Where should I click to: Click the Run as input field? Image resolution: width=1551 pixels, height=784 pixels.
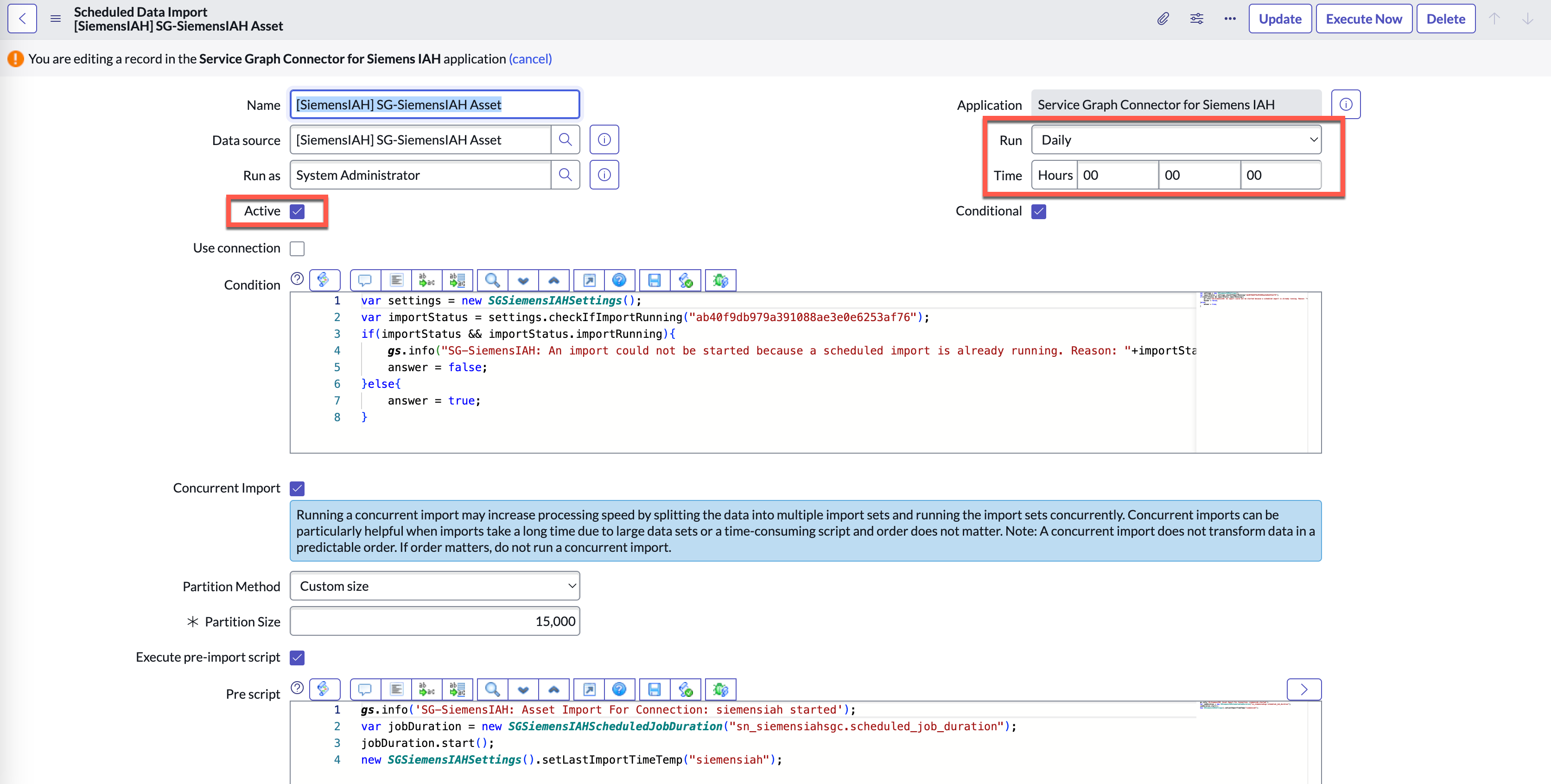coord(420,175)
